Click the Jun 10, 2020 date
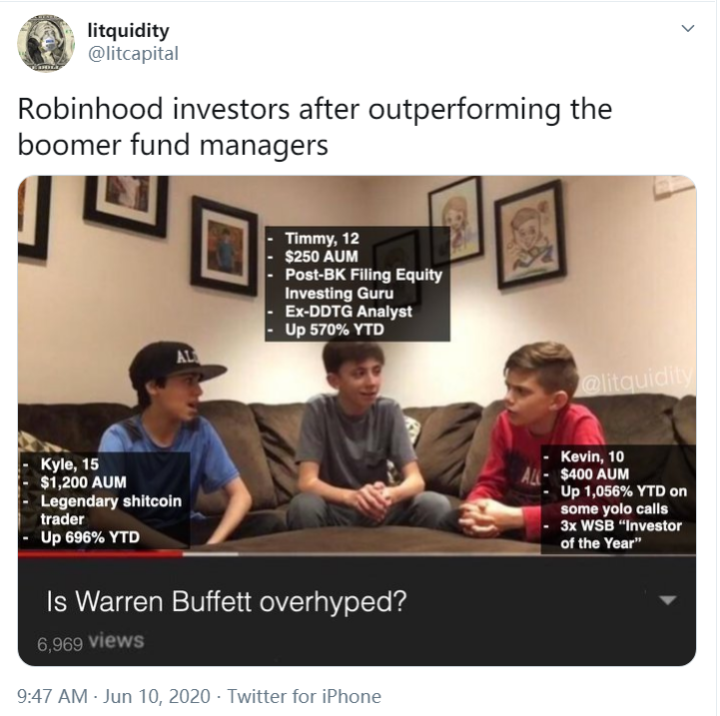The height and width of the screenshot is (716, 720). pos(157,696)
